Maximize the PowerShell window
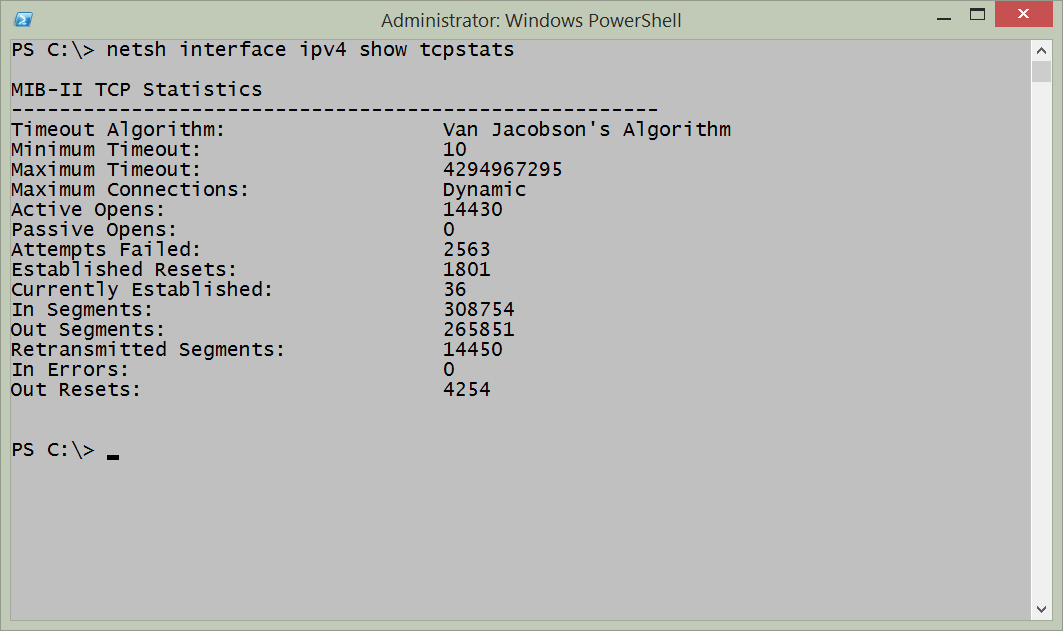The height and width of the screenshot is (631, 1063). click(978, 15)
